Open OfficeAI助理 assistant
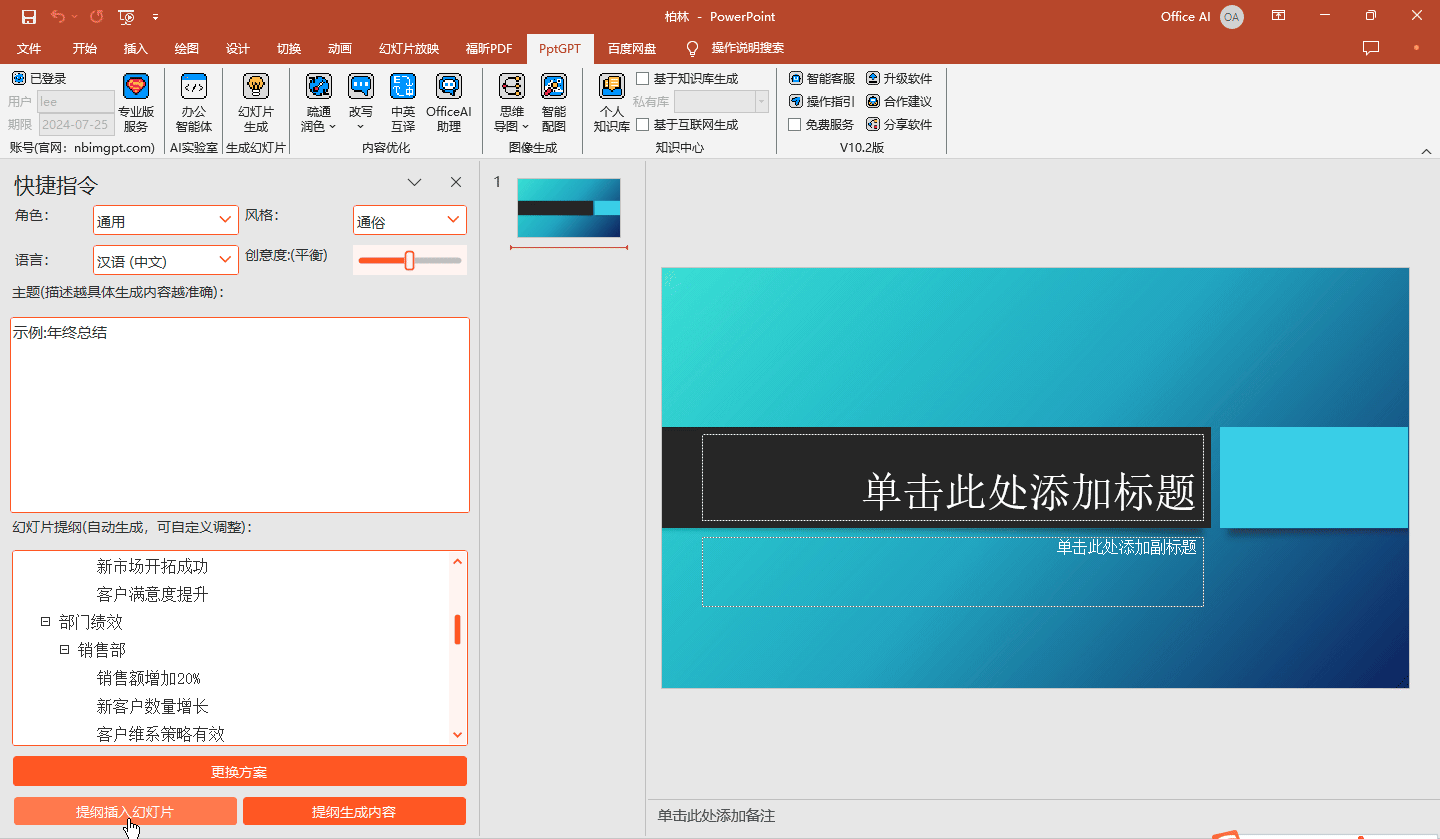 point(448,103)
